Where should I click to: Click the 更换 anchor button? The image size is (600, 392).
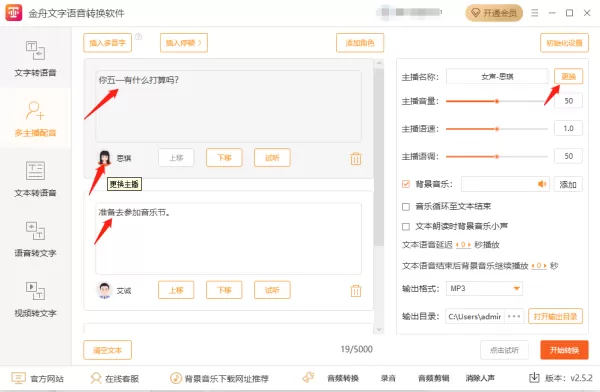(x=568, y=76)
